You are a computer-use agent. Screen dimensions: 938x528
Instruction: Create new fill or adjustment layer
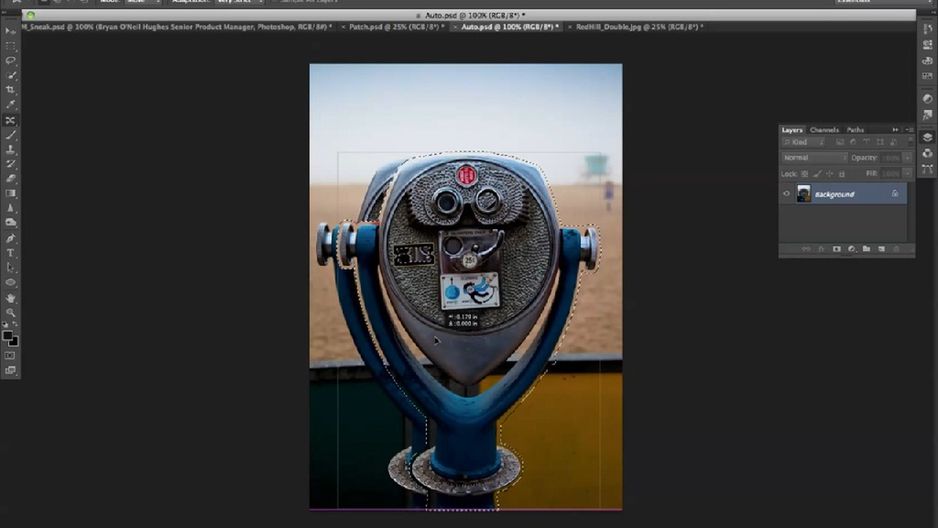(851, 249)
